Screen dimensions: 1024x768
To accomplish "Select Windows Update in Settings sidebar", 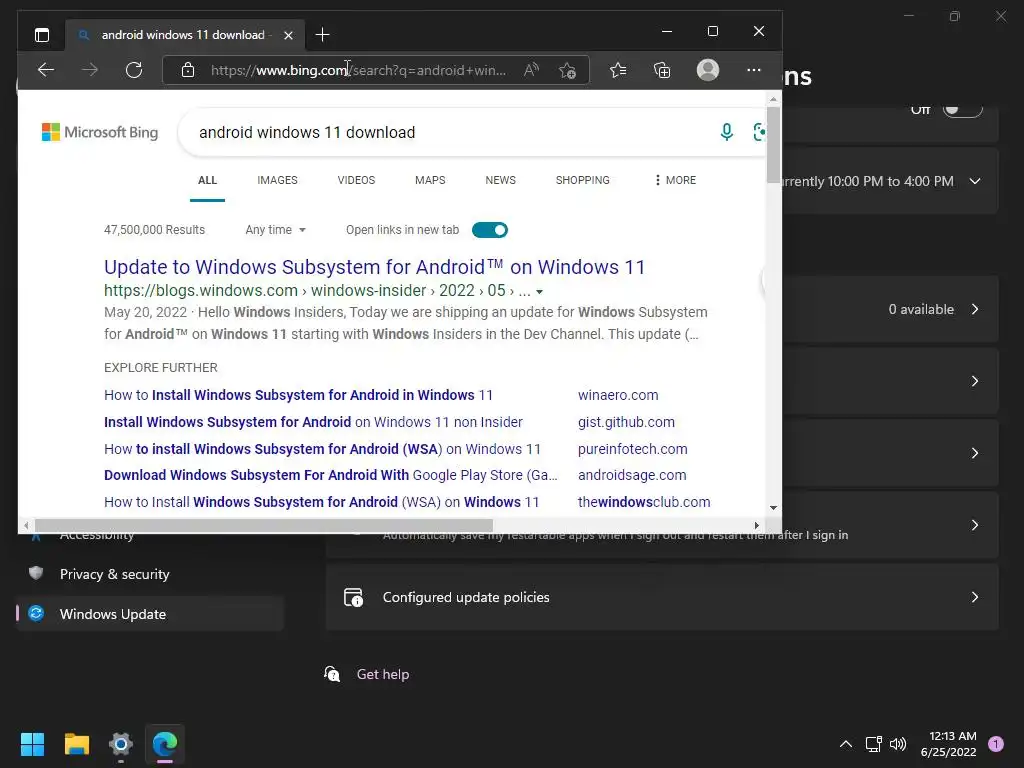I will pyautogui.click(x=150, y=614).
